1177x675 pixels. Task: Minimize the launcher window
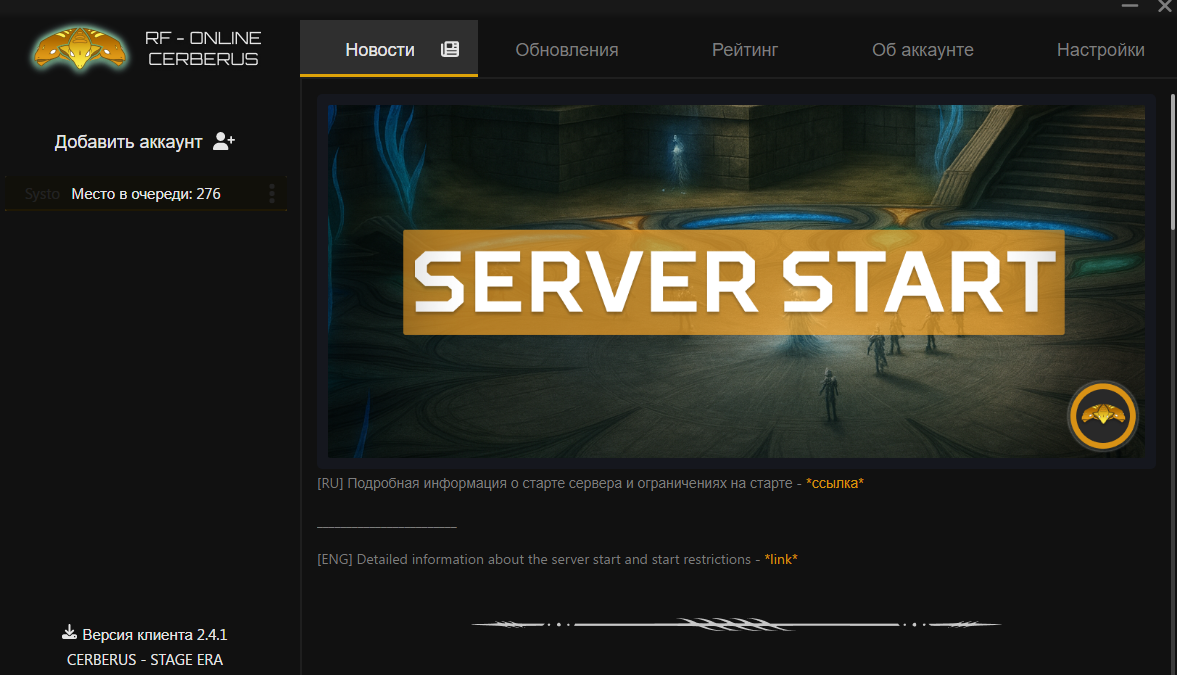[1129, 6]
